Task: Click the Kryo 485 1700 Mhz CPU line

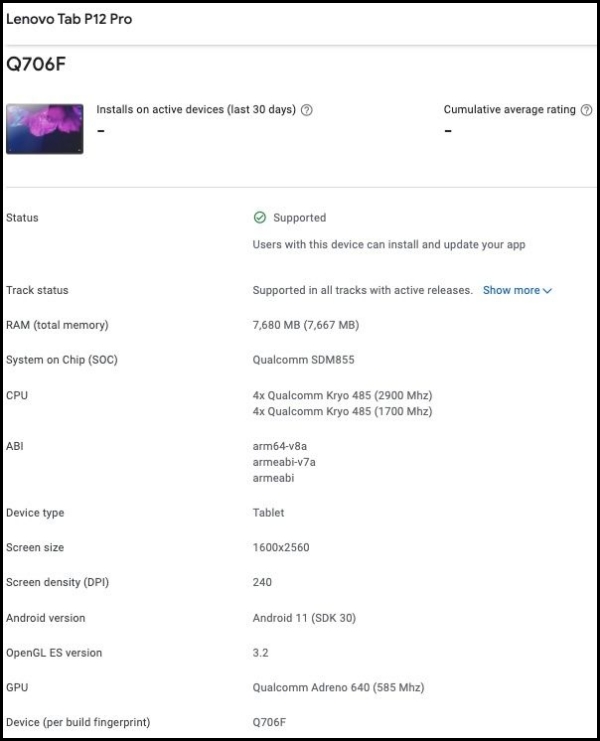Action: click(x=343, y=411)
